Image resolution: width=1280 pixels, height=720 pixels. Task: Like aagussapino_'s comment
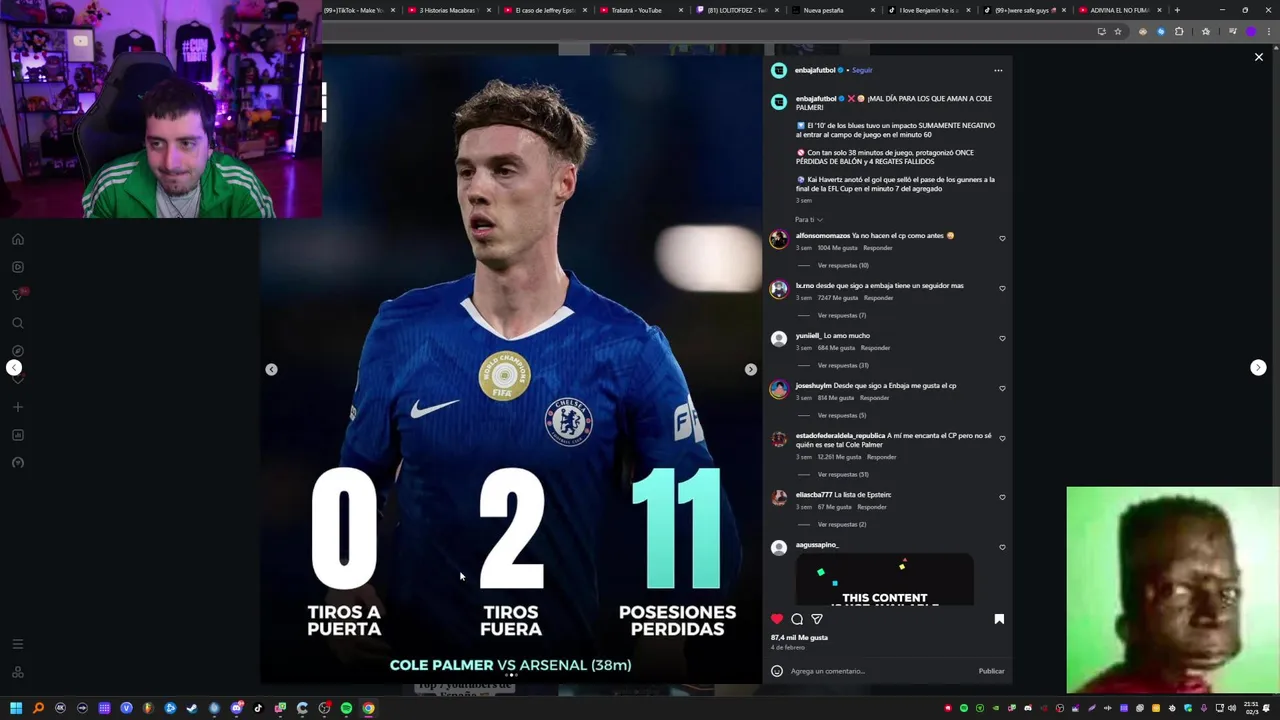pyautogui.click(x=1002, y=547)
